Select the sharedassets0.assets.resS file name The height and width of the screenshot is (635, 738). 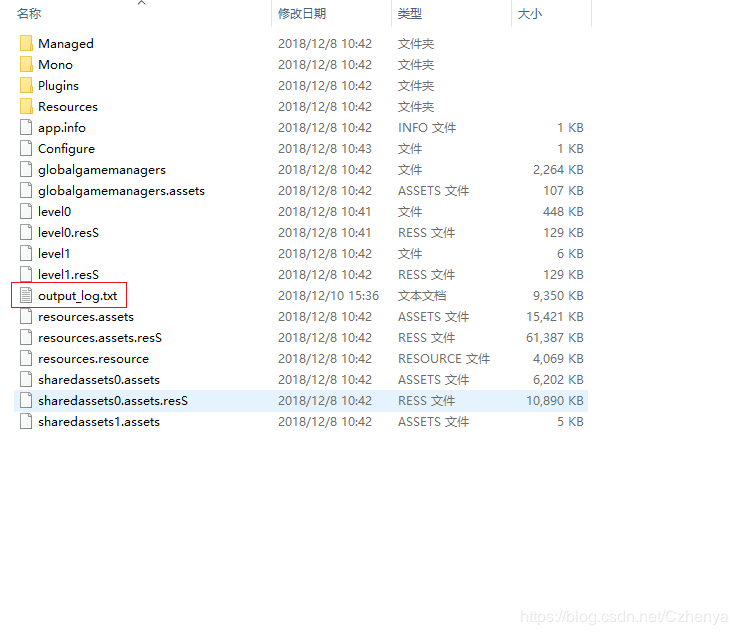pyautogui.click(x=113, y=401)
